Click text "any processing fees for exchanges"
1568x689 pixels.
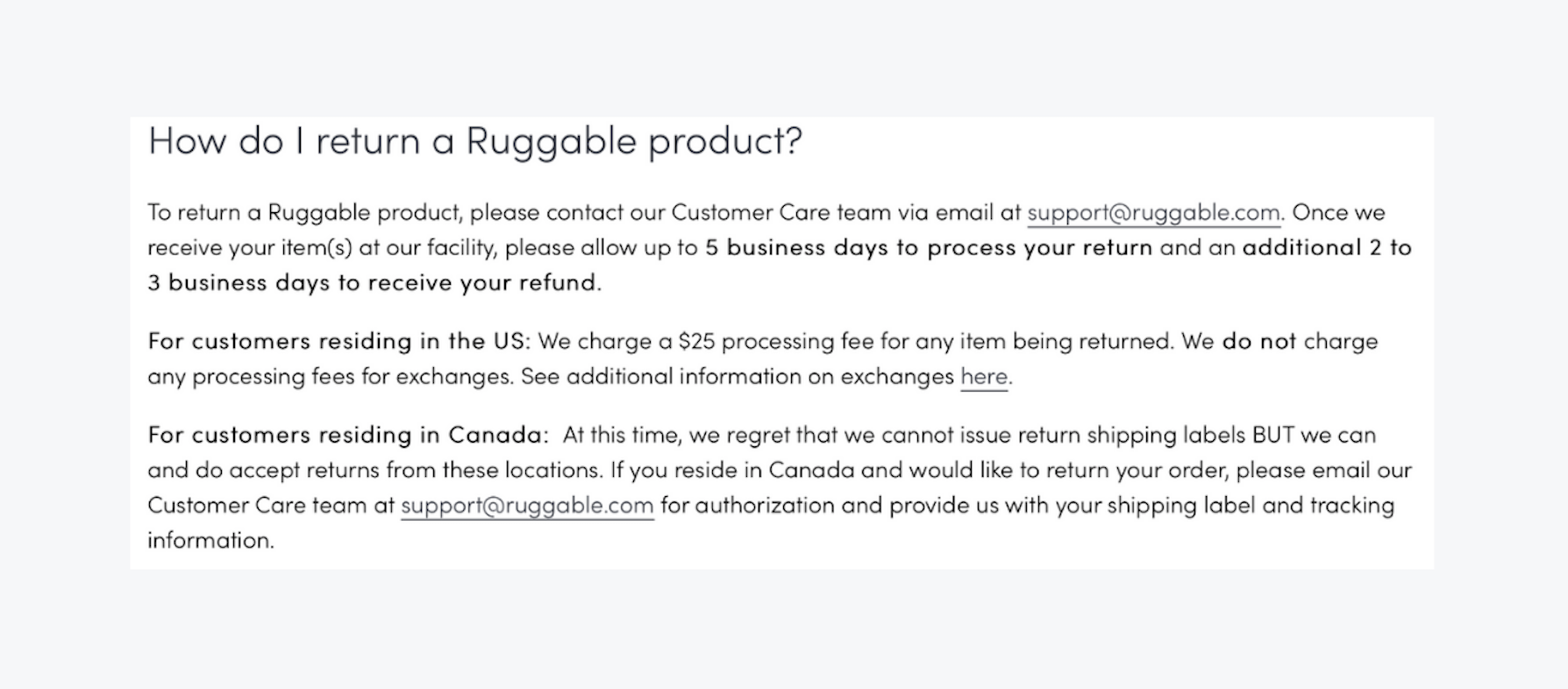[329, 377]
